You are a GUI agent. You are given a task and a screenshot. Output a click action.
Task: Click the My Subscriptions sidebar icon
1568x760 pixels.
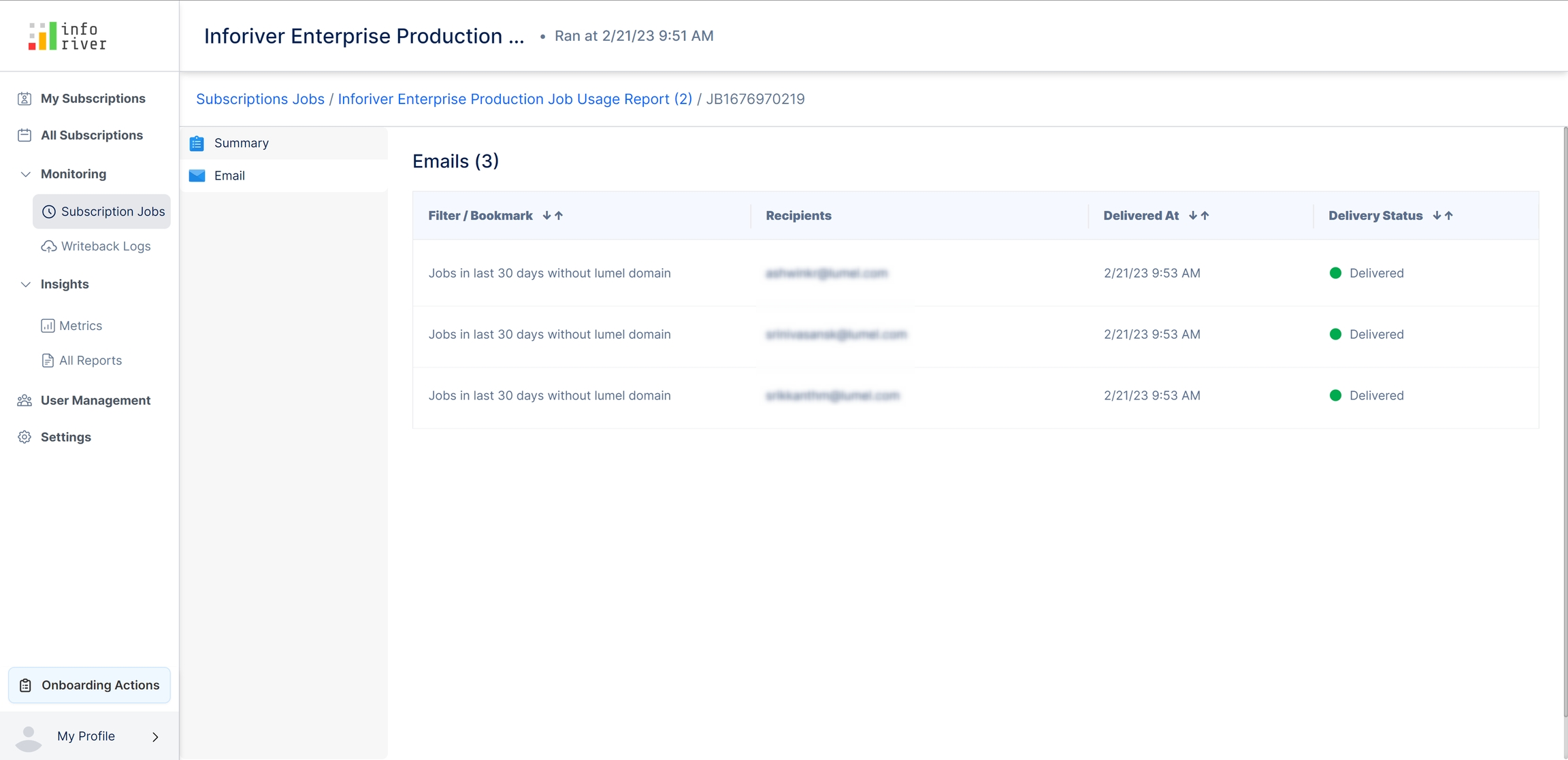(24, 99)
